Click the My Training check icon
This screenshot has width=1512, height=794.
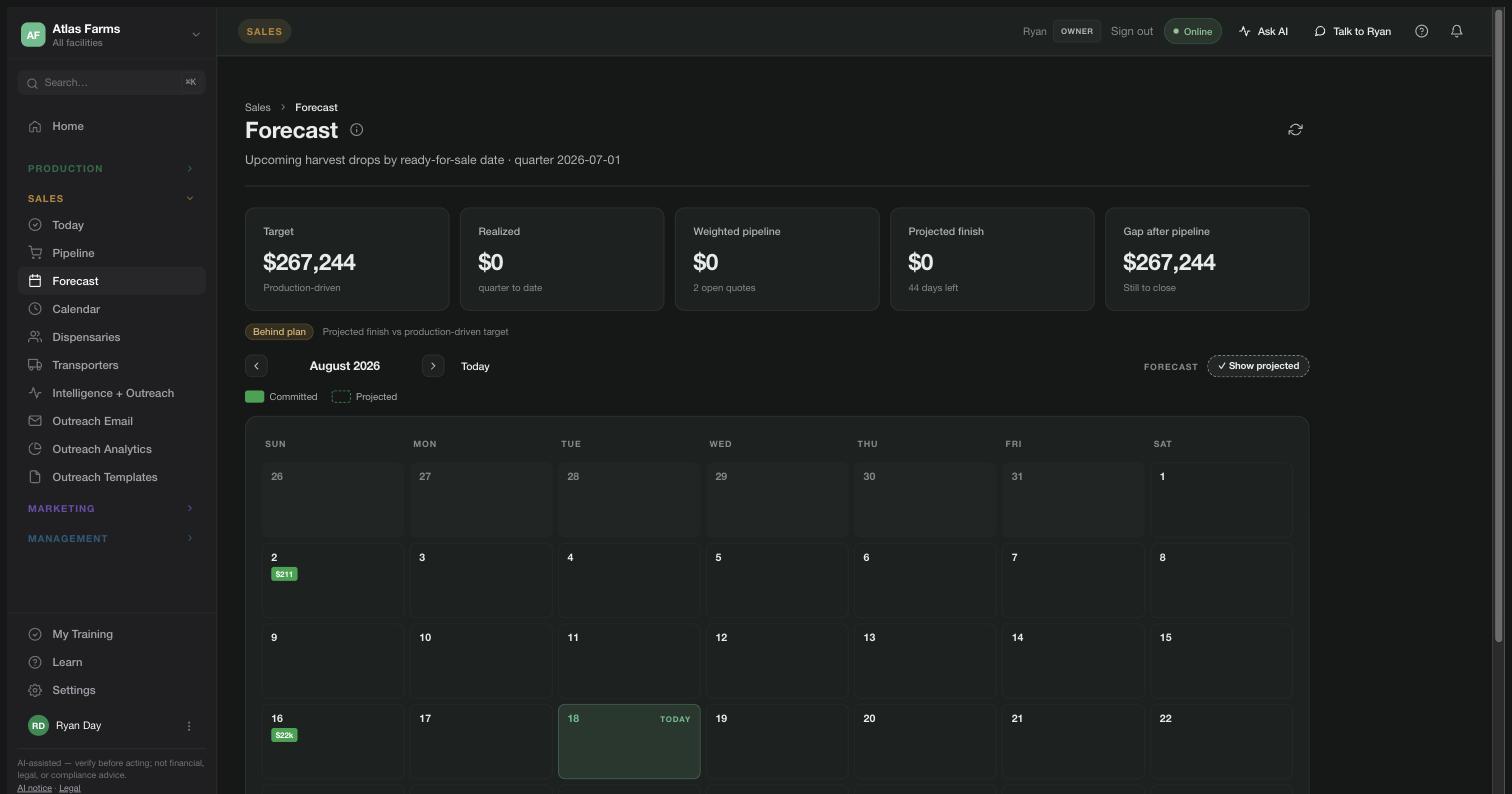coord(35,634)
